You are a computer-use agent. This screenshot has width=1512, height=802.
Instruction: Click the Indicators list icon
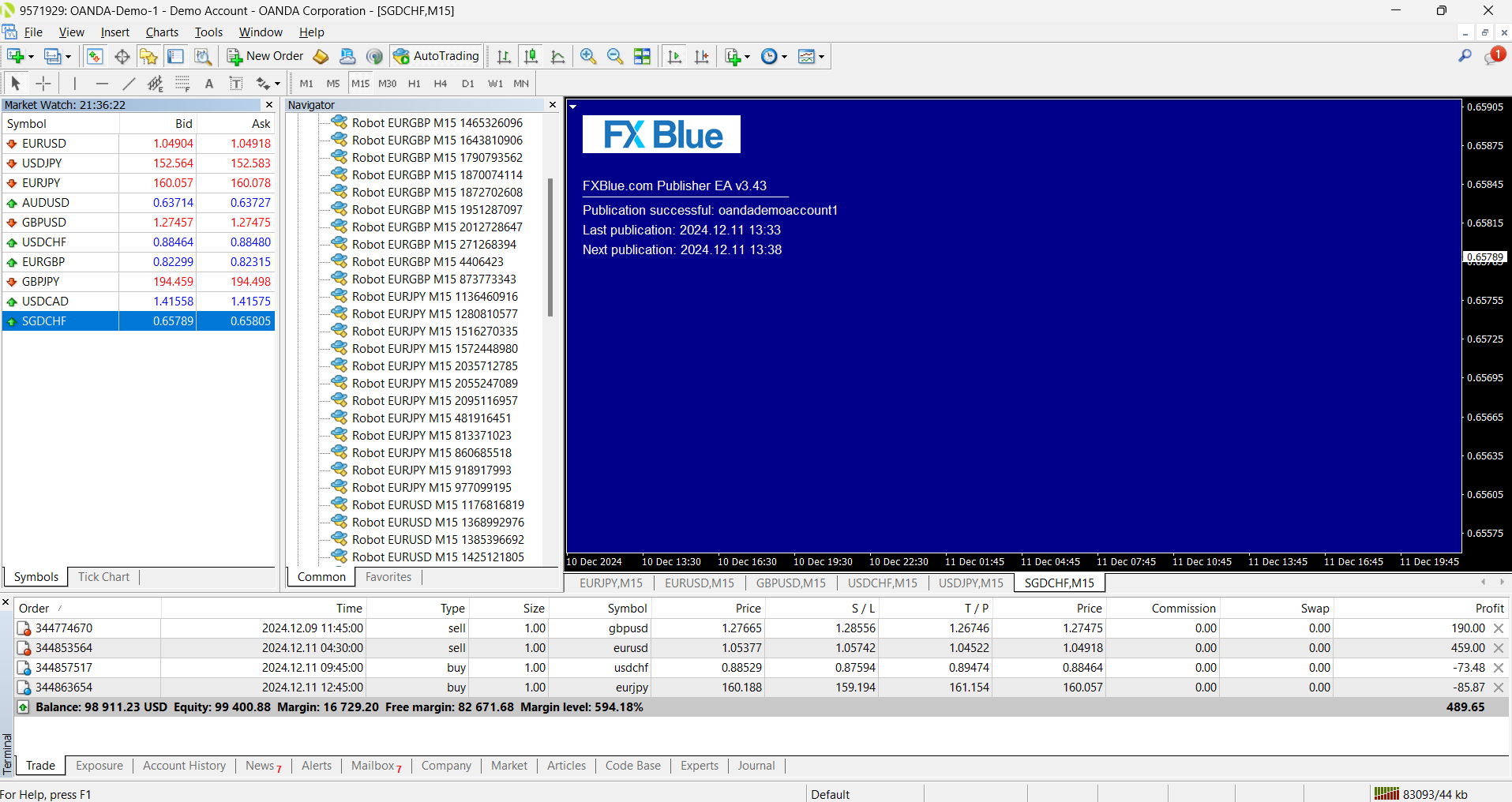click(733, 56)
